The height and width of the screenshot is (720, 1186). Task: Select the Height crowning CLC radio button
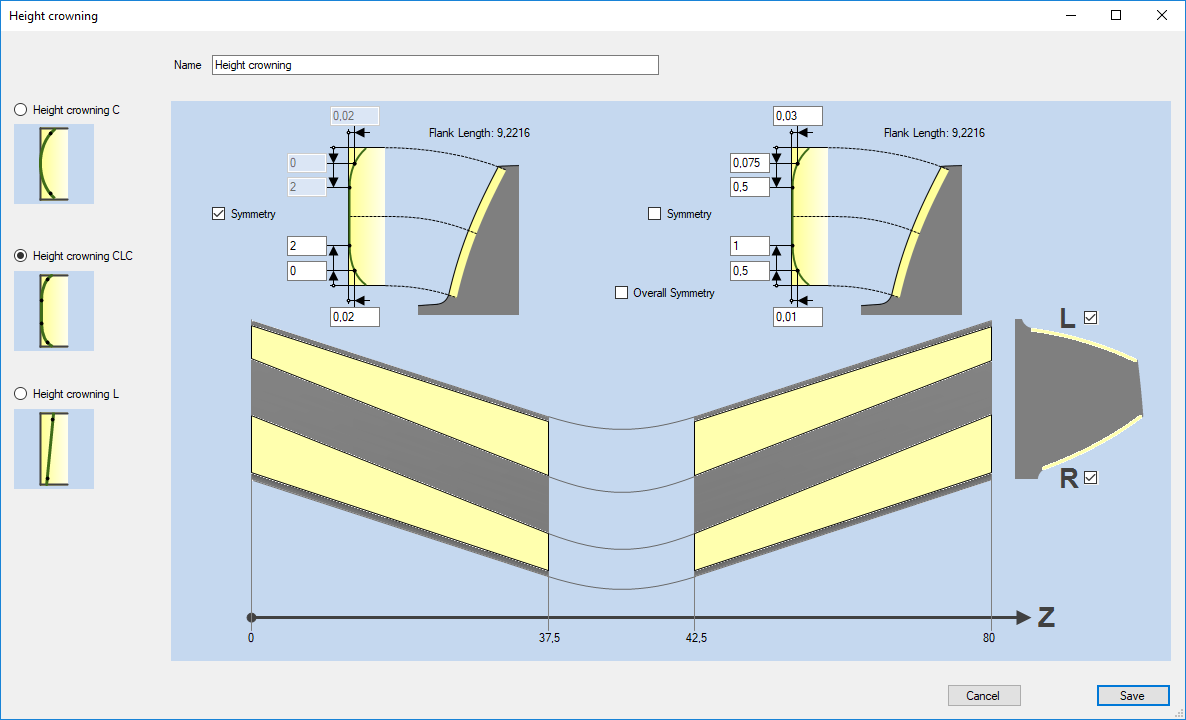click(21, 256)
